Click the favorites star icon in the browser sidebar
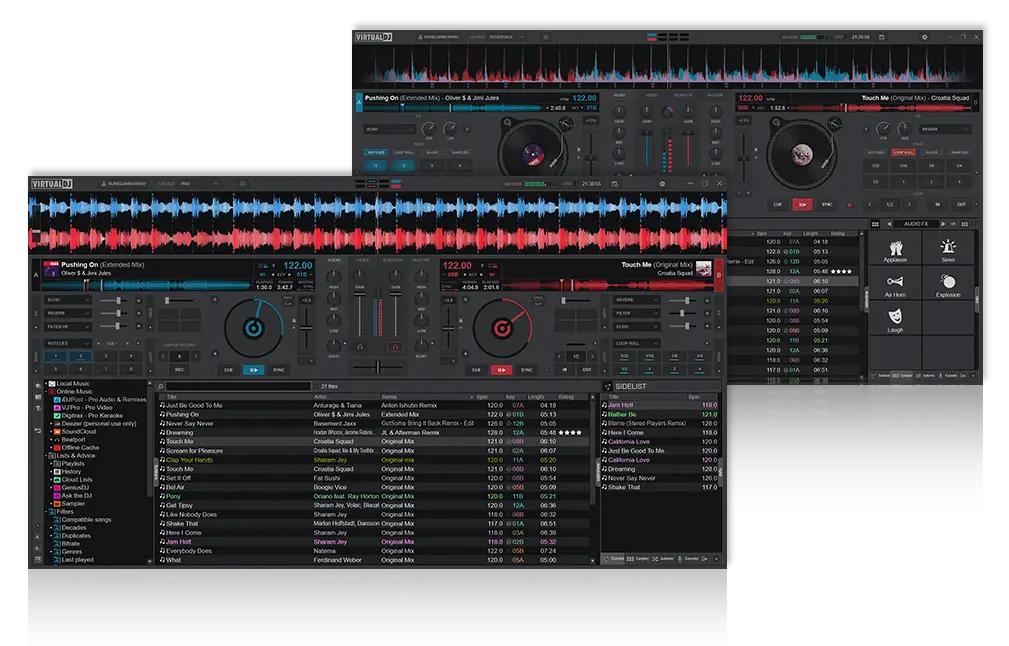This screenshot has width=1009, height=646. 38,385
